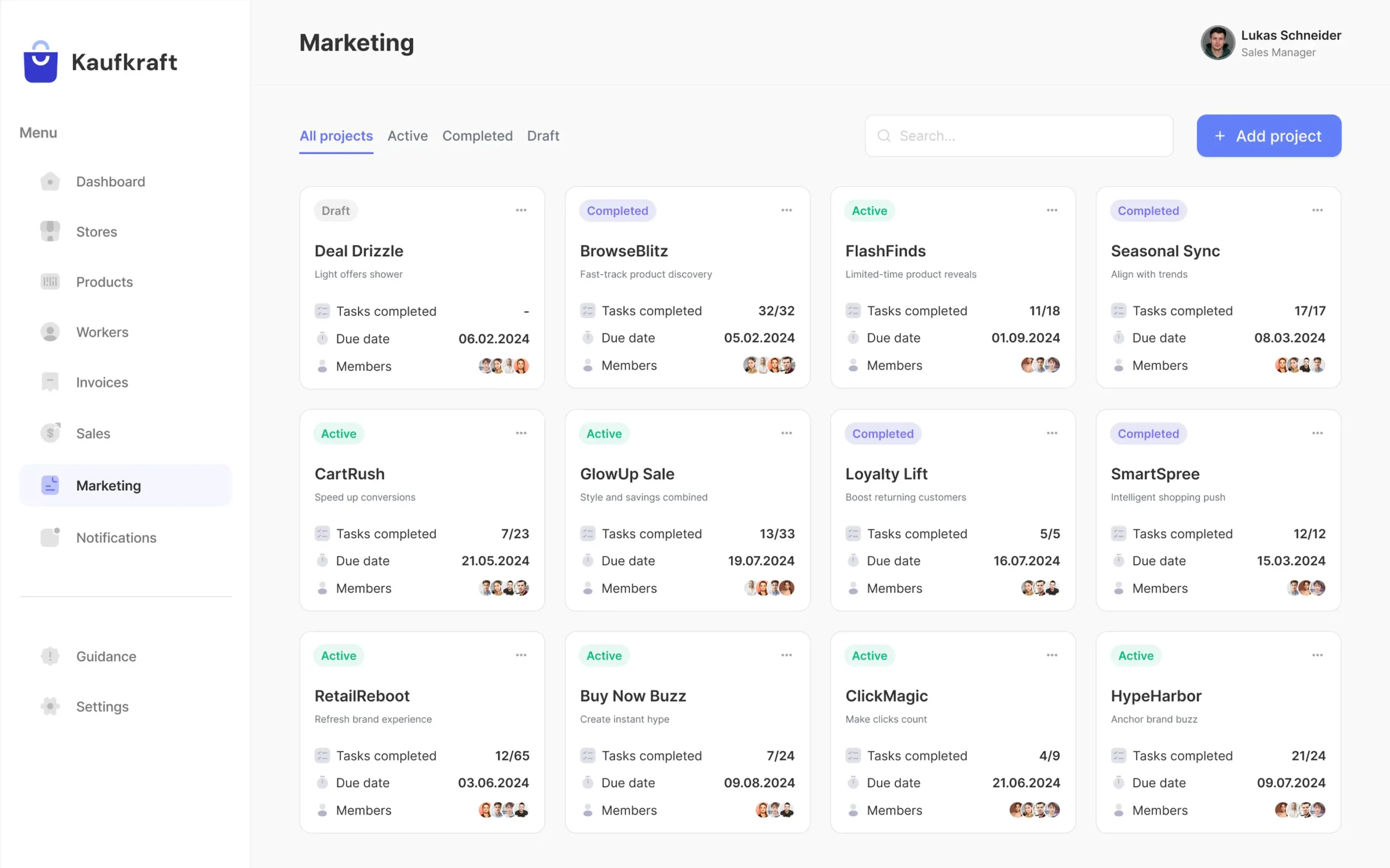Switch to the Active projects tab
This screenshot has height=868, width=1390.
click(407, 136)
